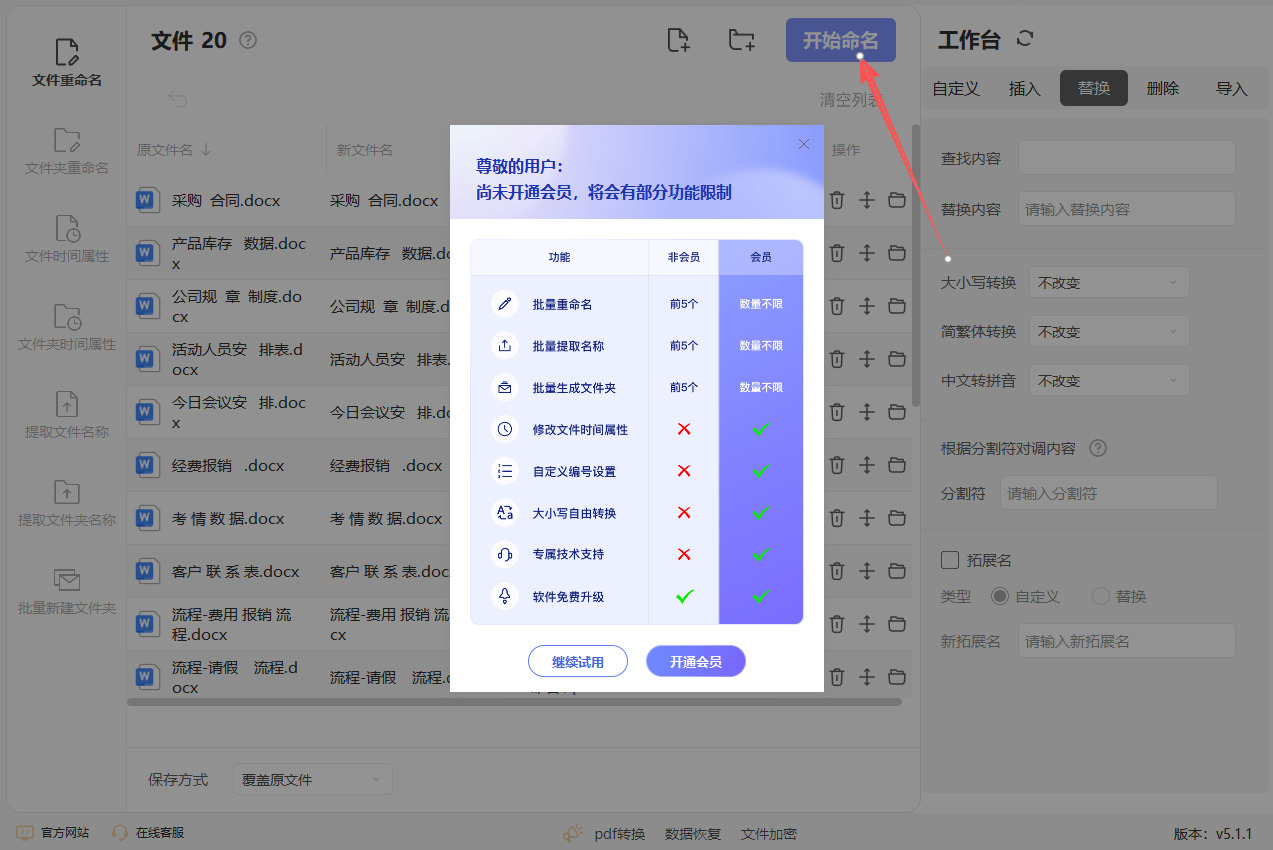1273x850 pixels.
Task: Click the pdf转换 icon at bottom
Action: tap(573, 832)
